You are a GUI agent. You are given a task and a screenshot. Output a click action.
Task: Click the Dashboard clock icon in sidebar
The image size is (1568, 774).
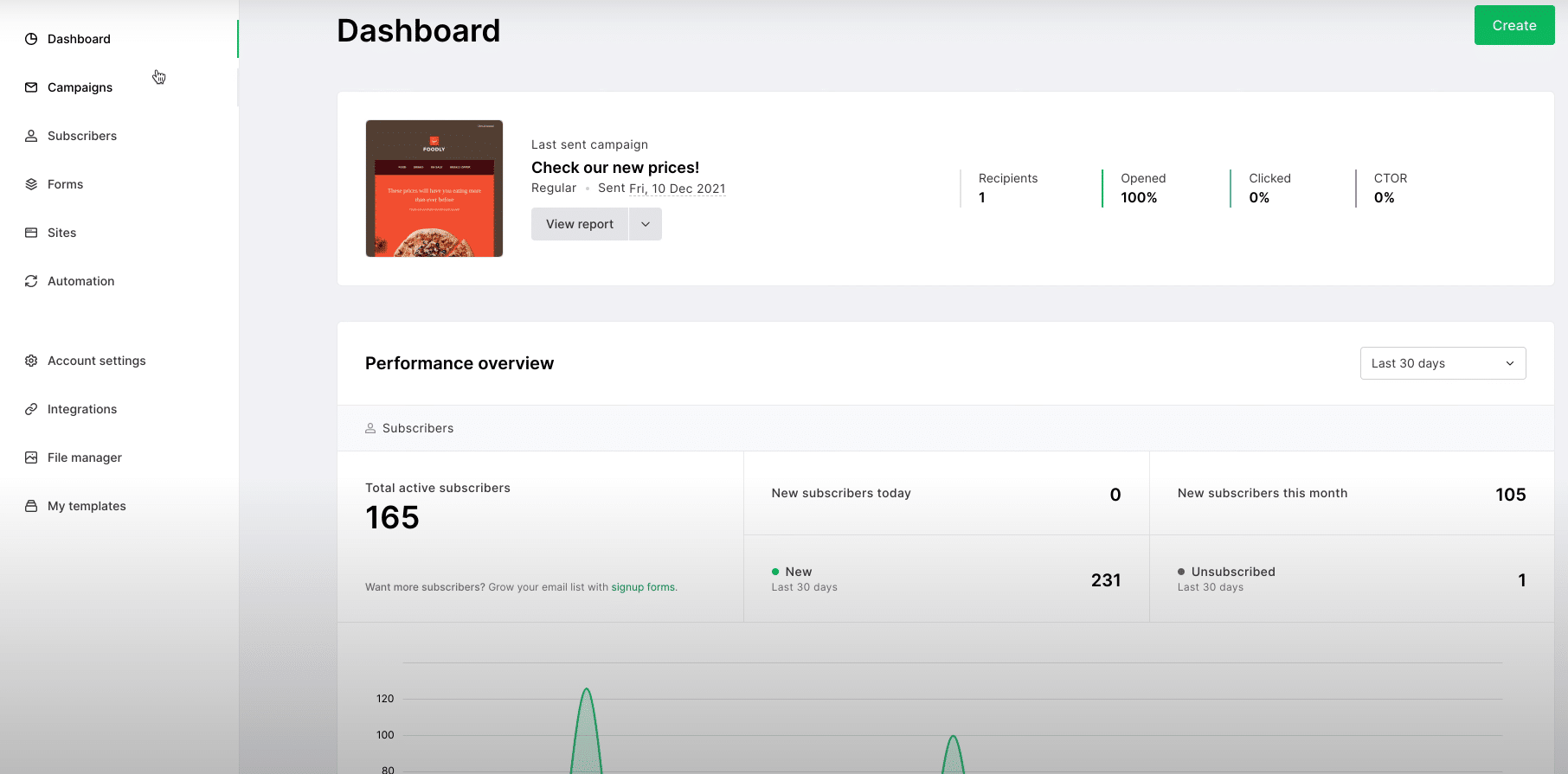[31, 39]
